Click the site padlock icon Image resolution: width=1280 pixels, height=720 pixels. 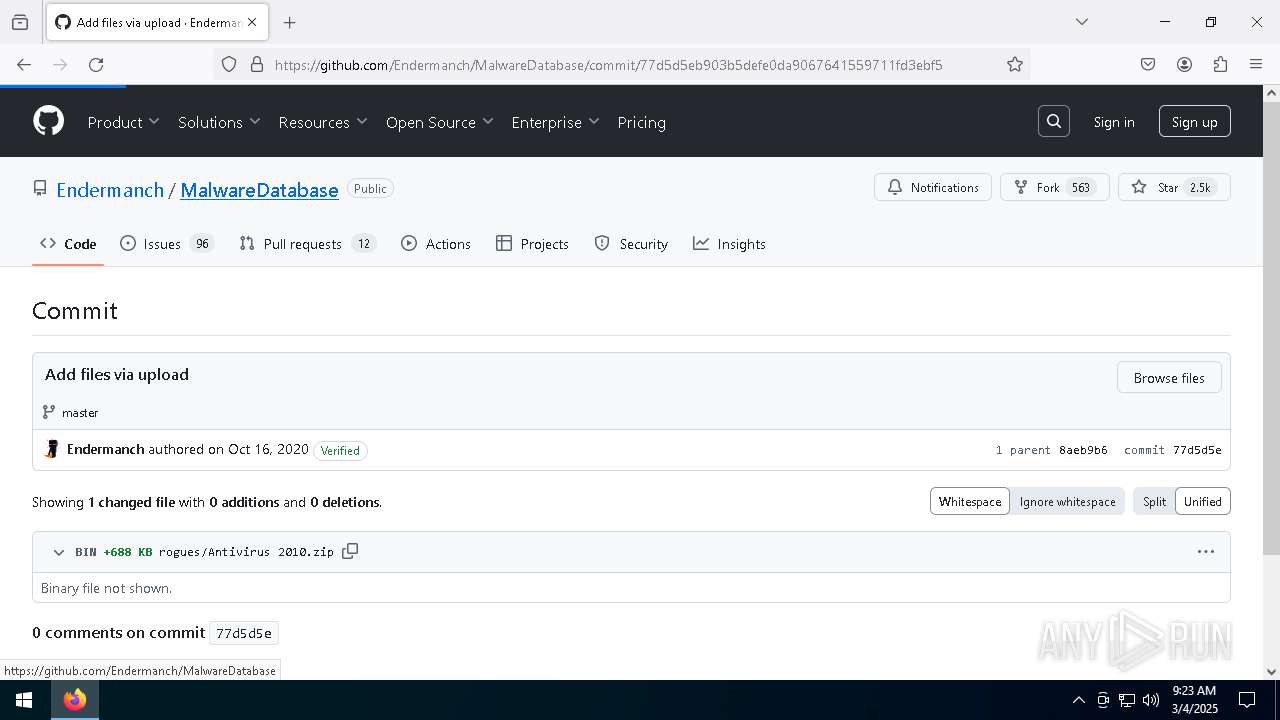(x=257, y=64)
